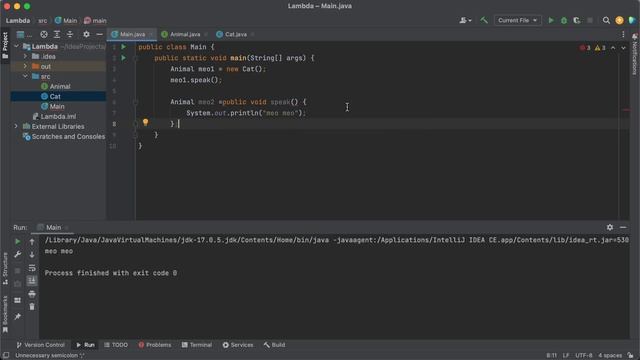Open the Build tool window
Viewport: 640px width, 360px height.
[274, 345]
